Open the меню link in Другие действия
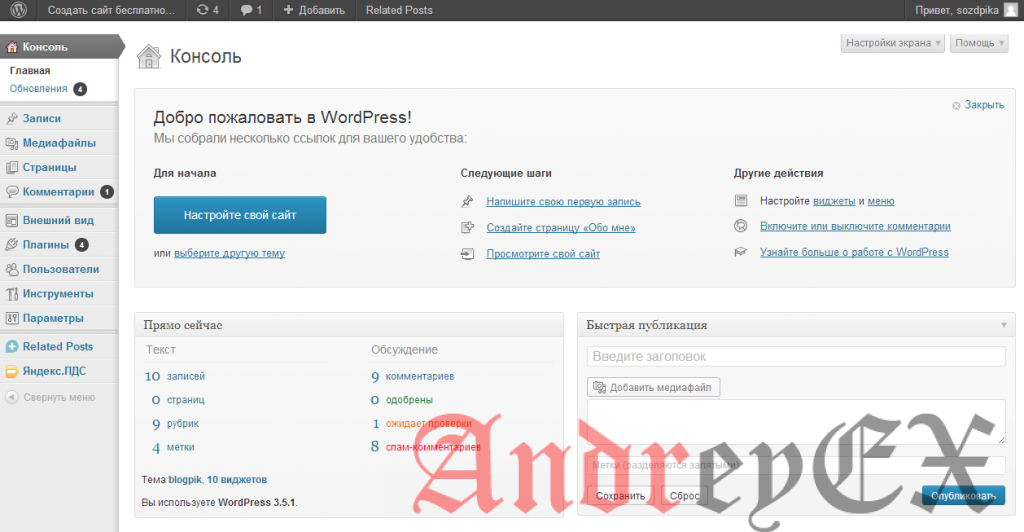Image resolution: width=1024 pixels, height=532 pixels. click(x=880, y=201)
